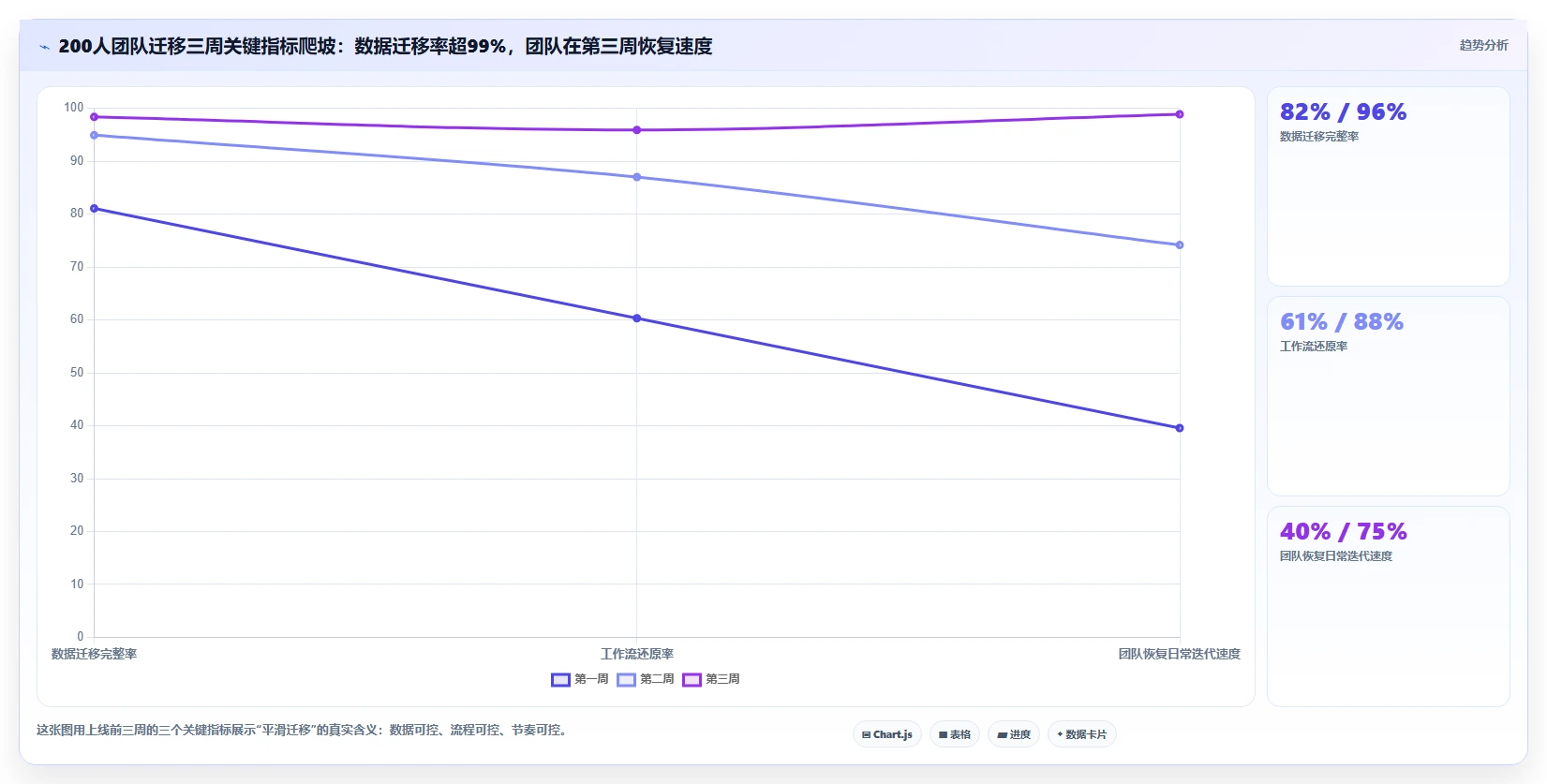This screenshot has height=784, width=1547.
Task: Select the 数据卡片 chip
Action: coord(1082,734)
